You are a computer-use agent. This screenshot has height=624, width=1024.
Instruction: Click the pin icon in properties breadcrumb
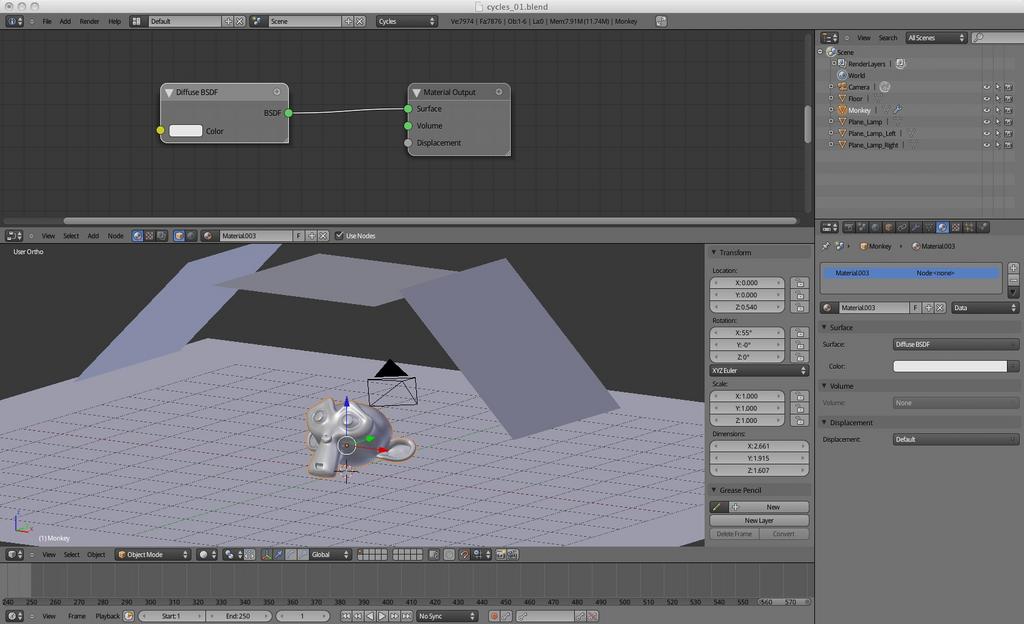(826, 246)
